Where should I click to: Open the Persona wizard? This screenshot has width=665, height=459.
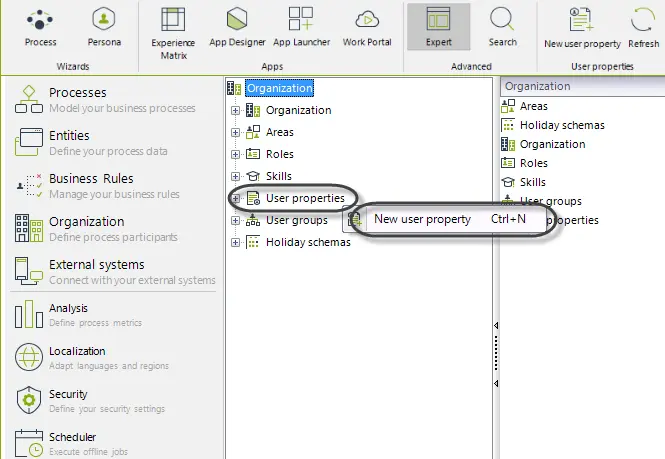click(104, 28)
